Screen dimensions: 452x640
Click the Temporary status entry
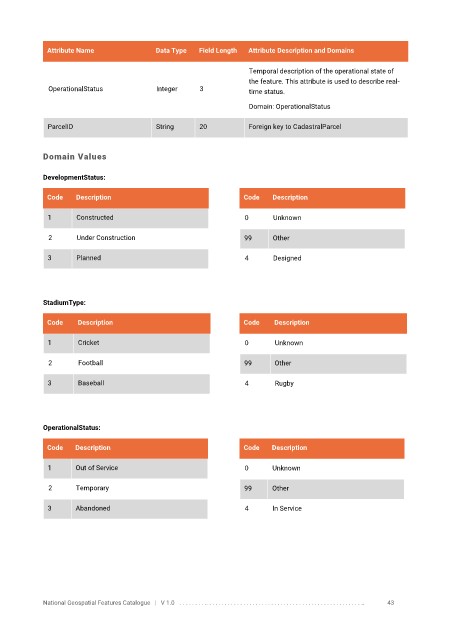click(x=92, y=488)
